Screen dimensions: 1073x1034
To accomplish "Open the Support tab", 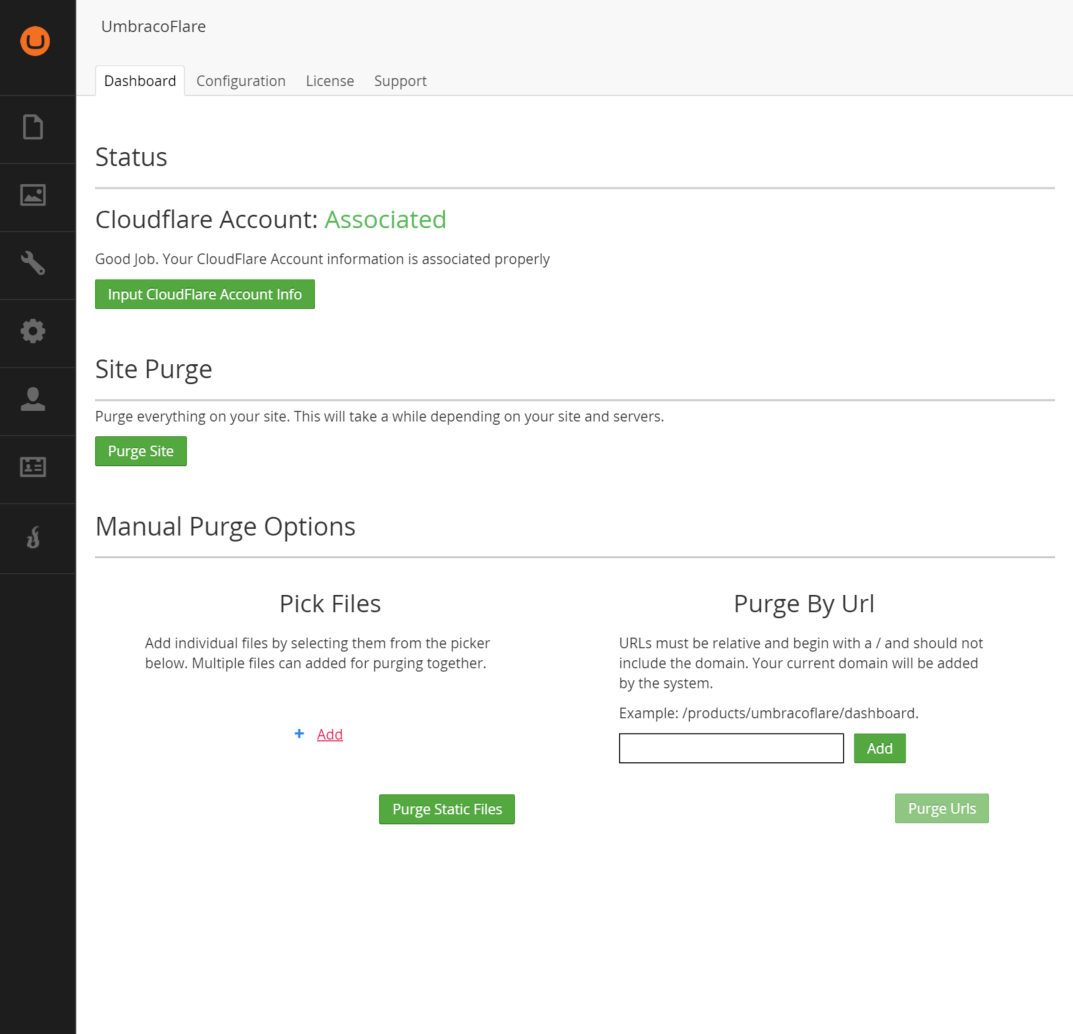I will (x=400, y=81).
